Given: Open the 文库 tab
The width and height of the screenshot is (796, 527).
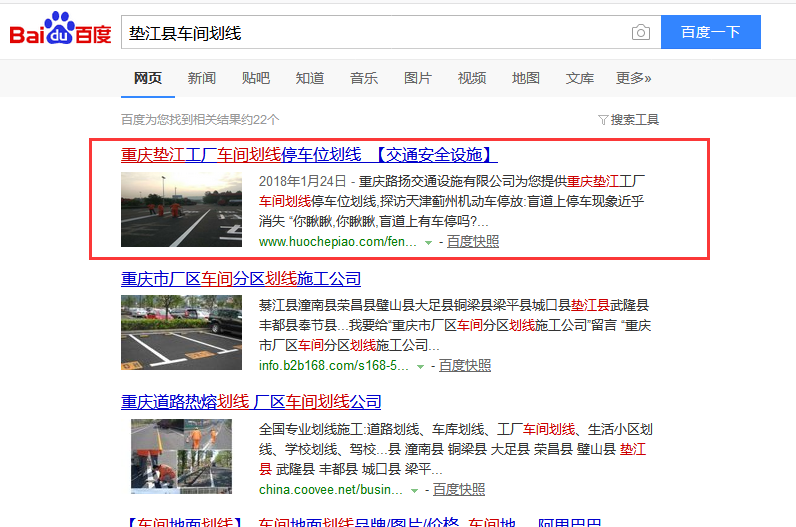Looking at the screenshot, I should point(580,78).
